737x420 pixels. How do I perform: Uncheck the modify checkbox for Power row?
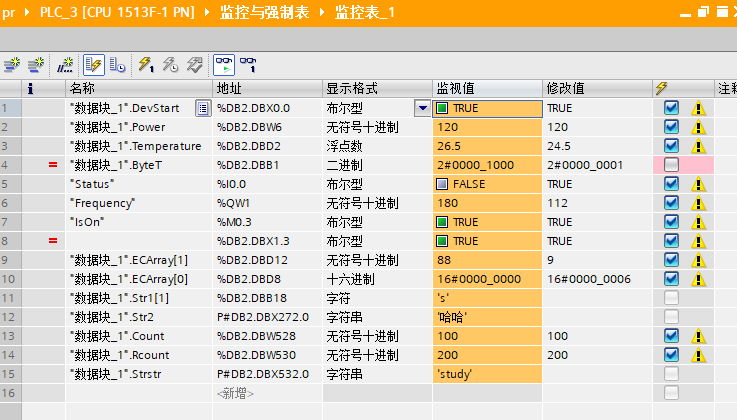[x=671, y=127]
